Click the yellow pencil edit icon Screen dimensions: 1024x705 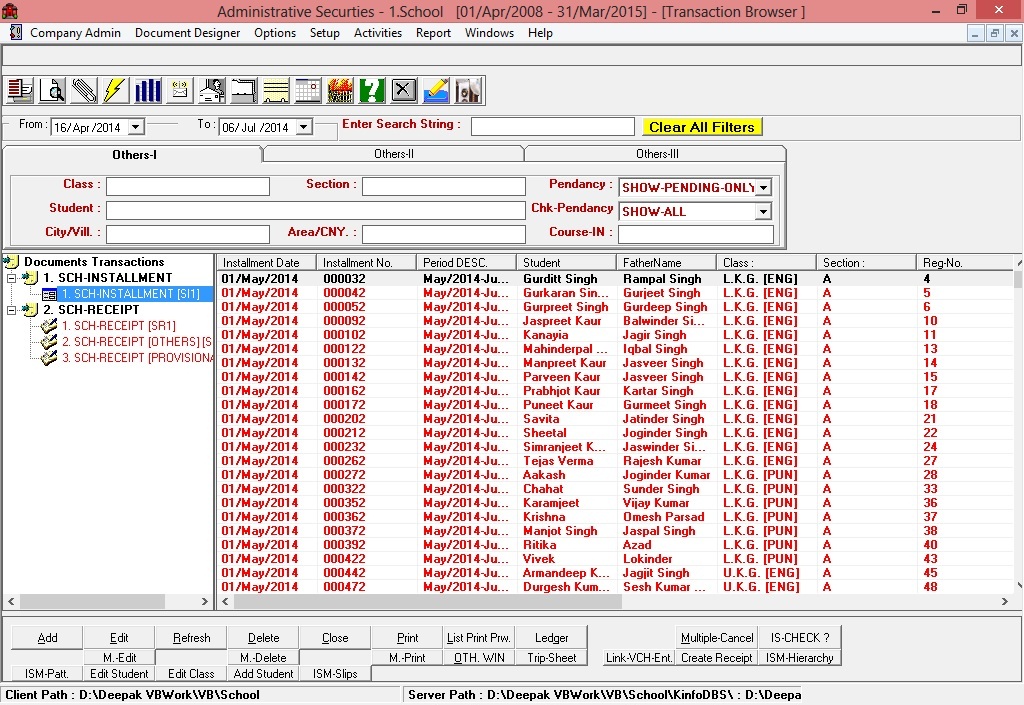(x=436, y=90)
